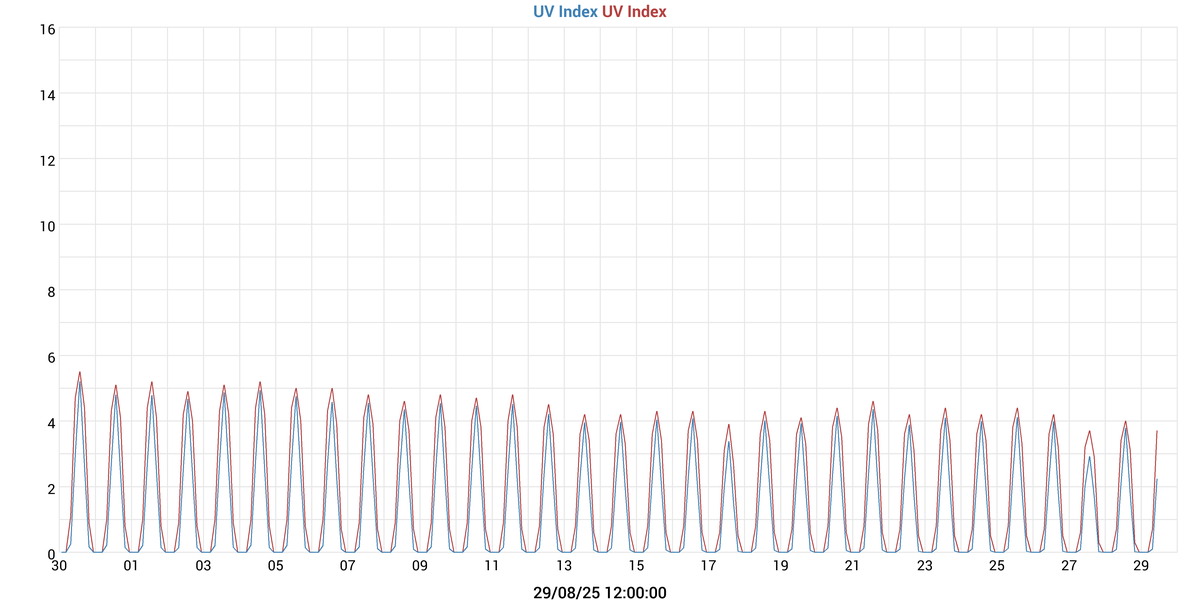Select the x-axis date label 01

[131, 566]
